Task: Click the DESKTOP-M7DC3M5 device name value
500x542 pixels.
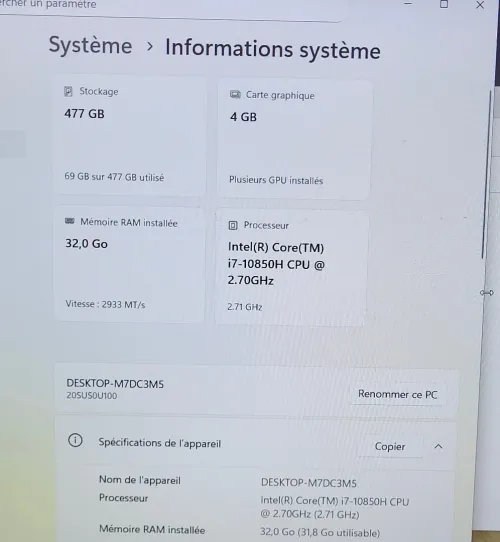Action: (x=308, y=483)
